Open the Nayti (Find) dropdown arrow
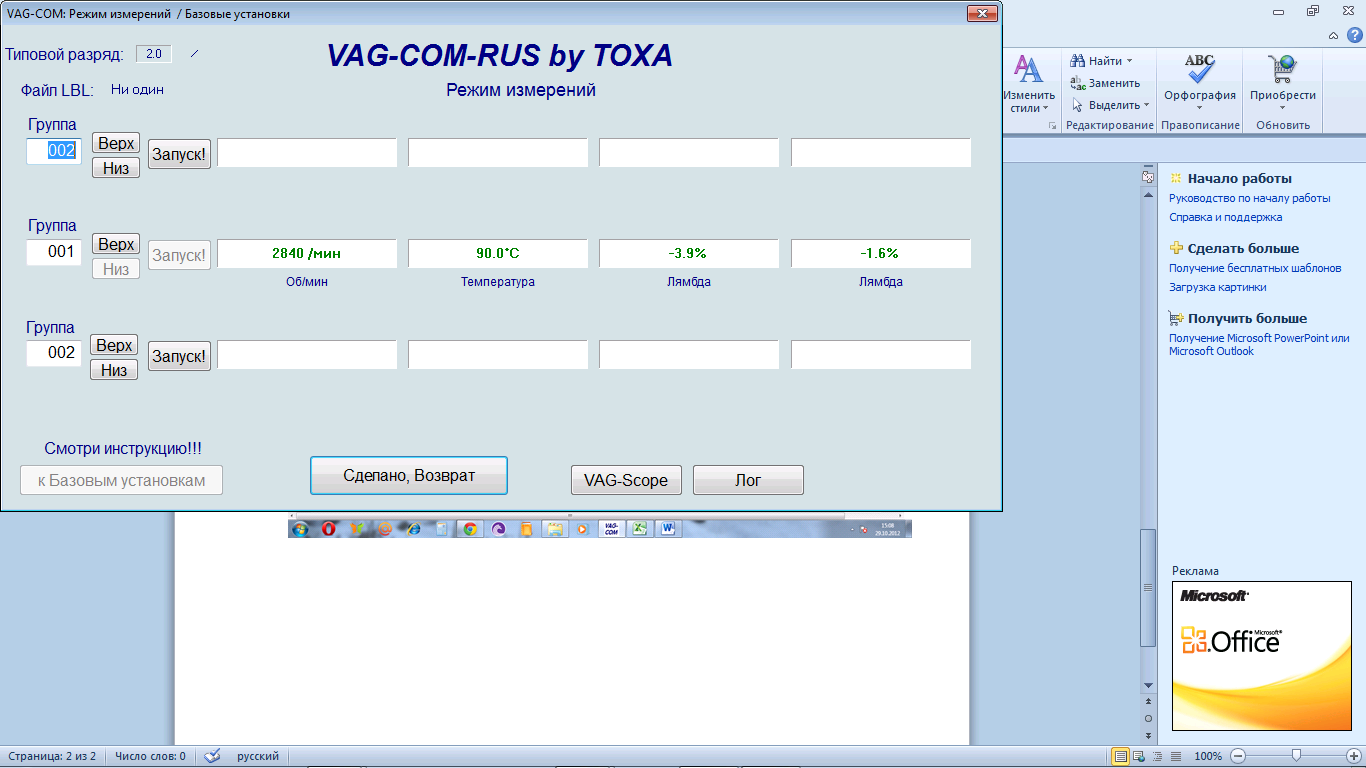This screenshot has height=768, width=1366. click(1129, 61)
